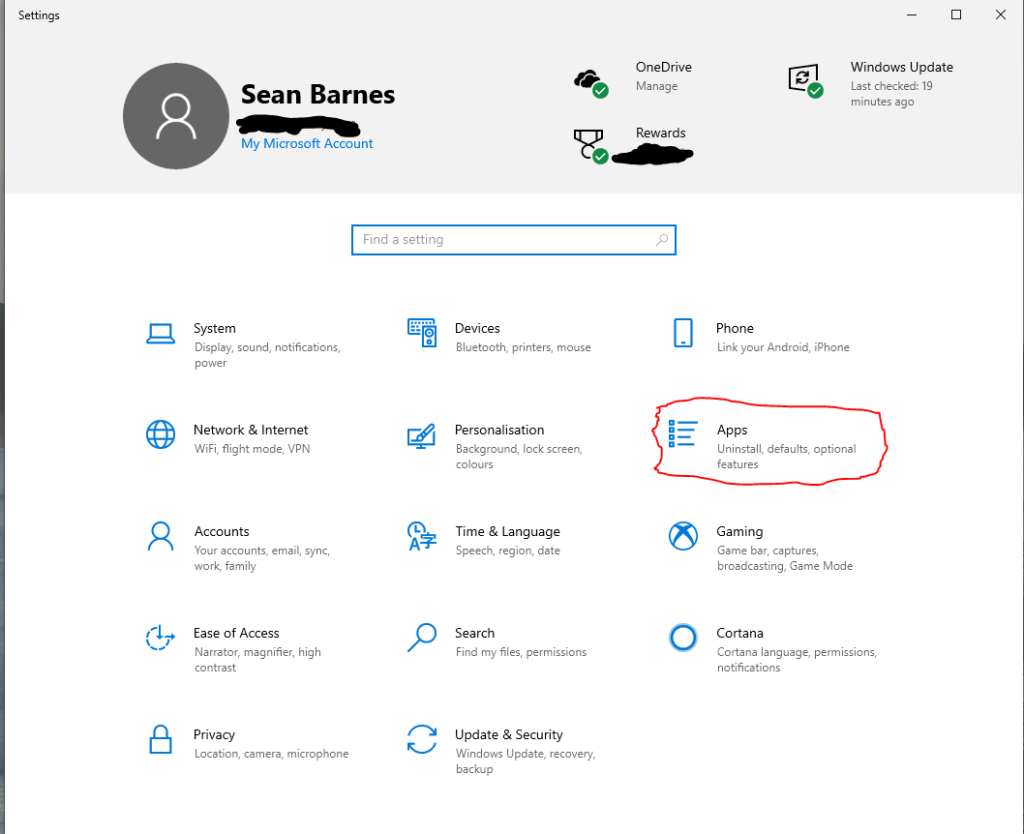Open the My Microsoft Account link

[x=306, y=144]
